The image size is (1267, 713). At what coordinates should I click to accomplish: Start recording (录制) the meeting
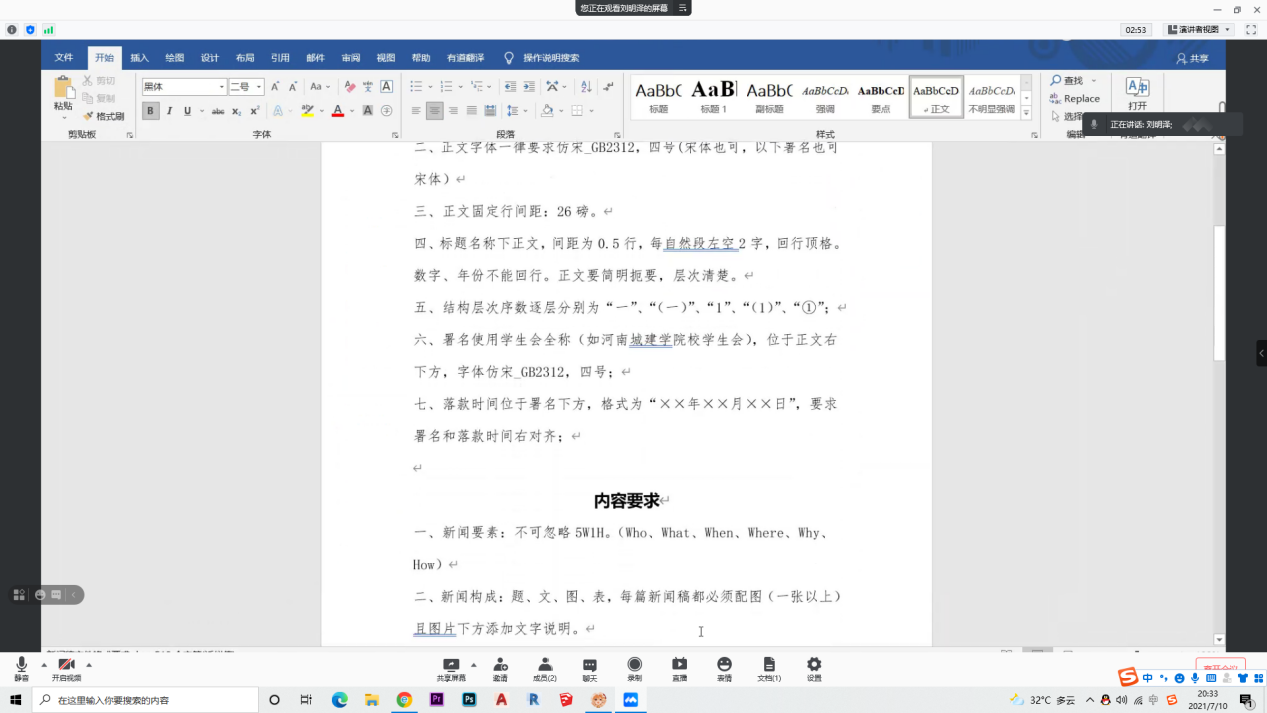tap(634, 668)
